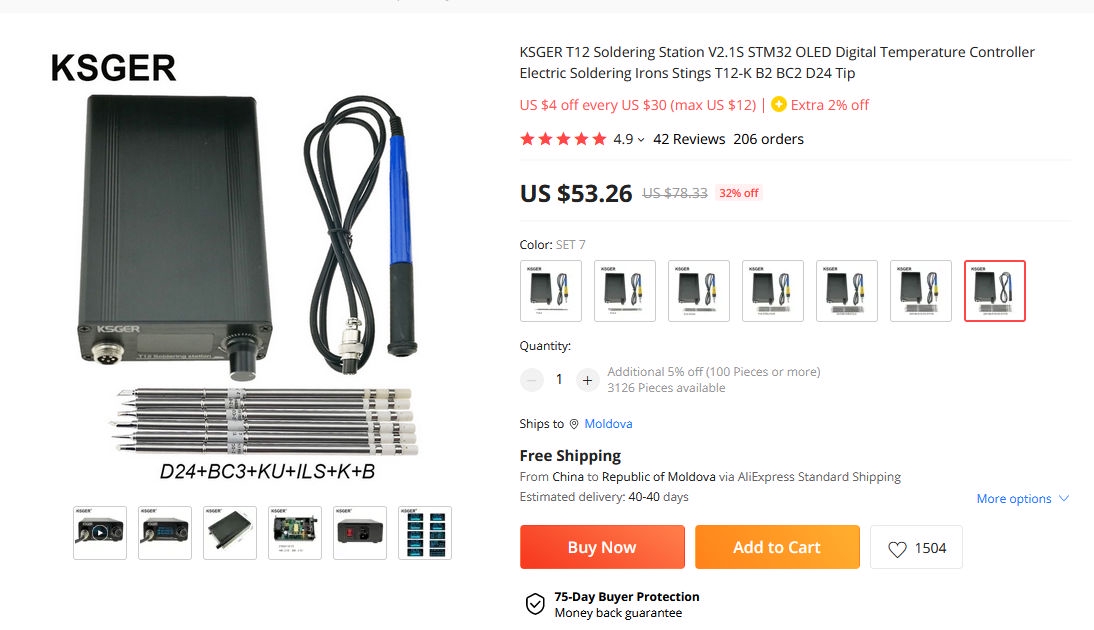1094x630 pixels.
Task: View the last screen-displays gallery thumbnail
Action: [x=425, y=533]
